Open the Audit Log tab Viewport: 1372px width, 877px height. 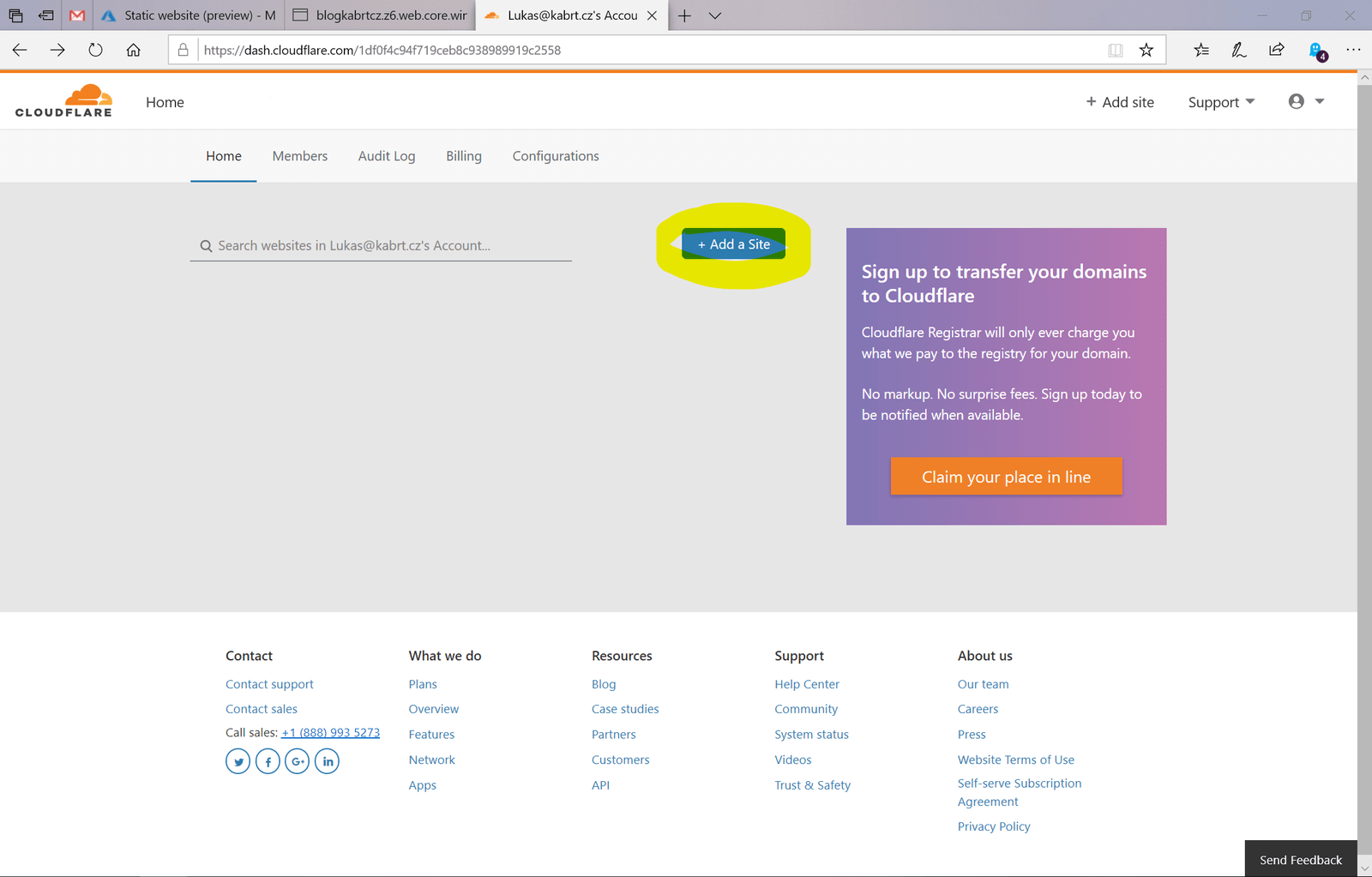click(387, 156)
